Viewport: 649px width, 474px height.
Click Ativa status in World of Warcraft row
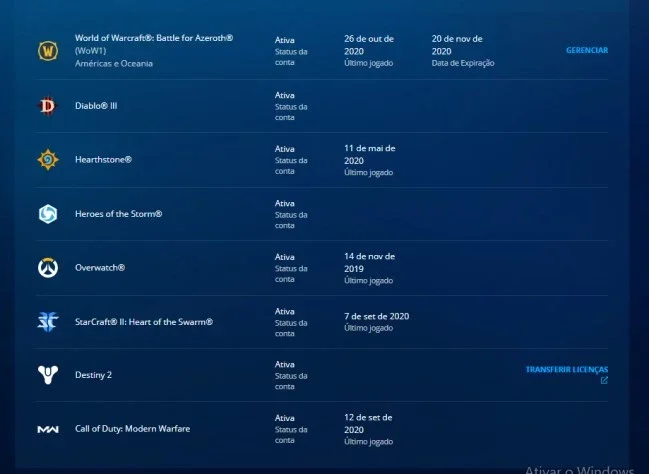tap(285, 41)
